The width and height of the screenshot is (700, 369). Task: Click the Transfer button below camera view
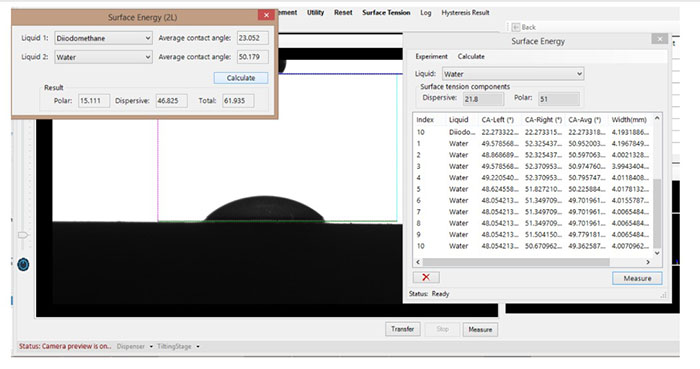point(403,329)
